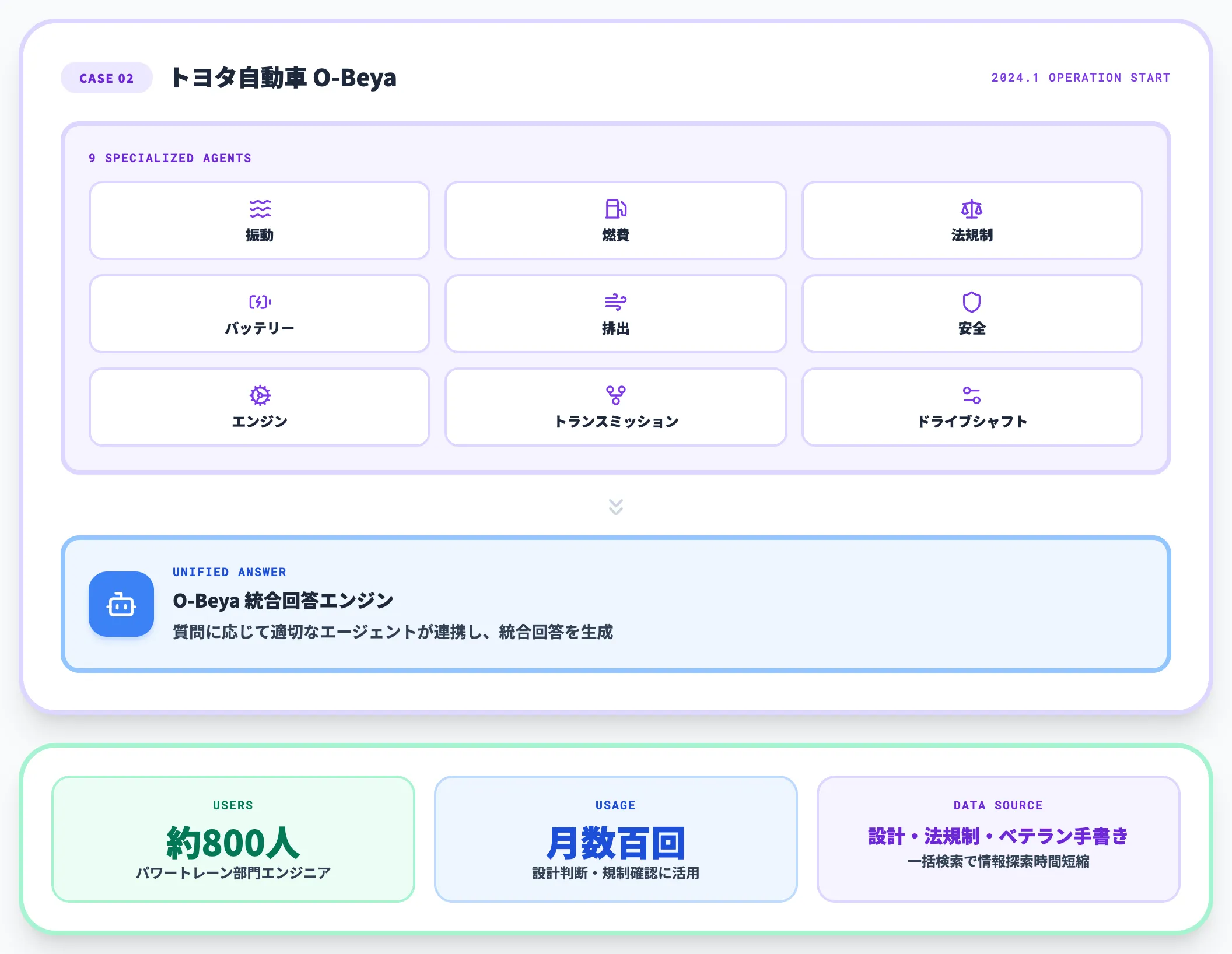1232x954 pixels.
Task: Select the CASE 02 badge
Action: coord(107,78)
